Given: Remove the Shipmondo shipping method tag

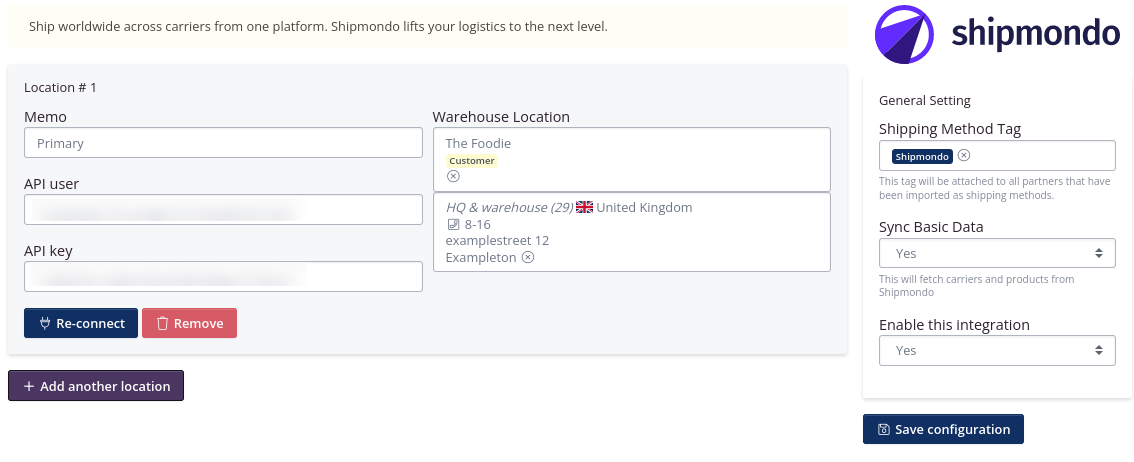Looking at the screenshot, I should tap(964, 155).
